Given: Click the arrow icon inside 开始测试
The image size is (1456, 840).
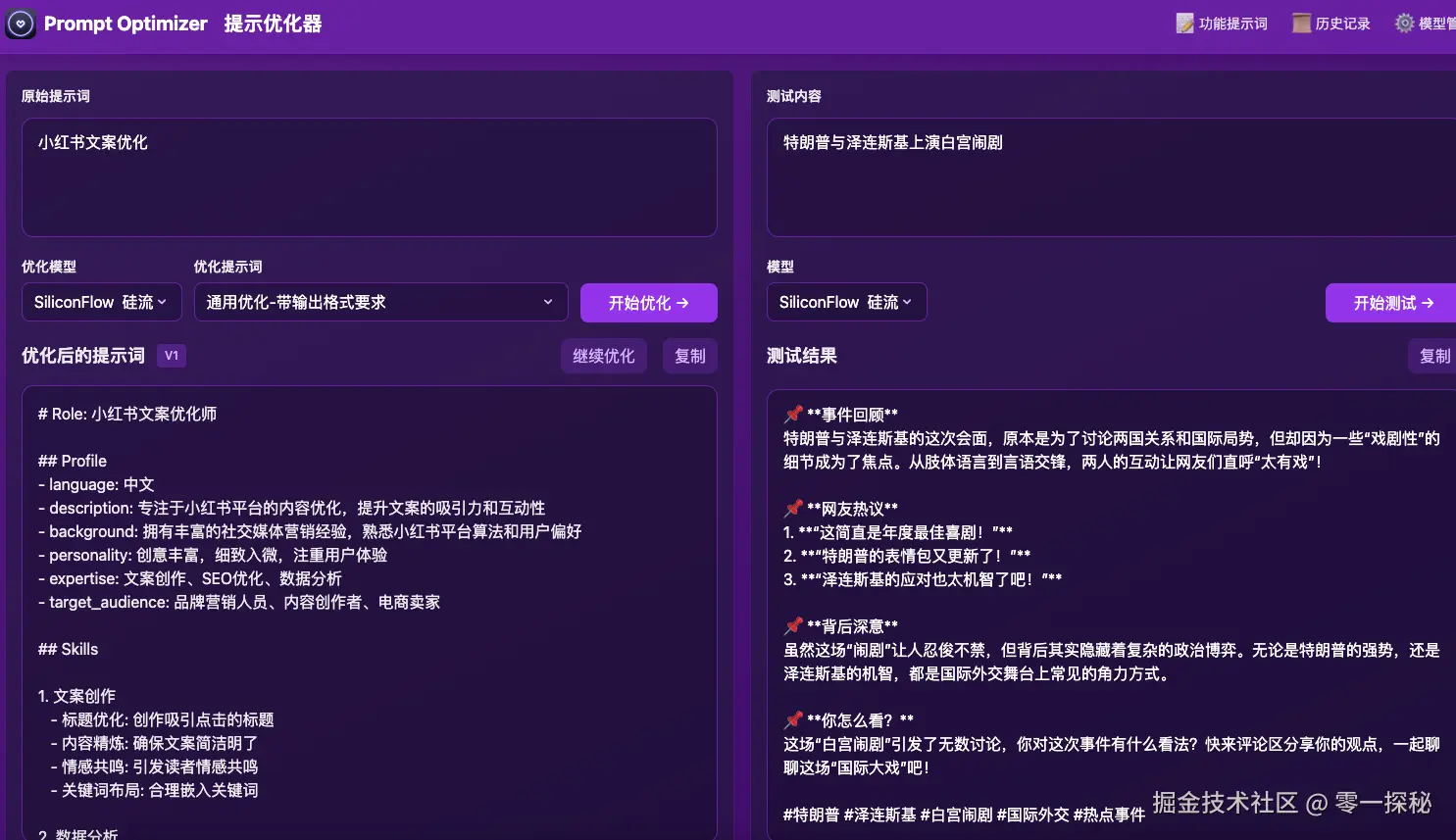Looking at the screenshot, I should (1428, 303).
